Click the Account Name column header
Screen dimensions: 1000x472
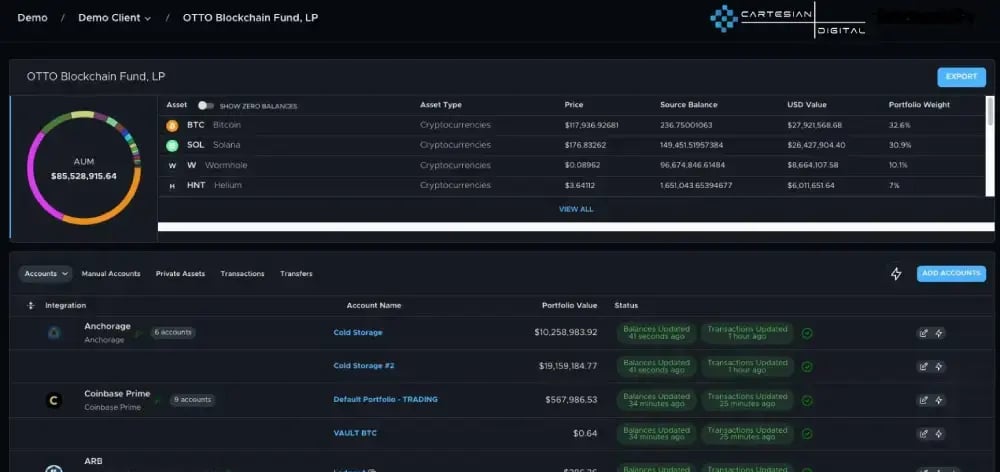pos(374,306)
